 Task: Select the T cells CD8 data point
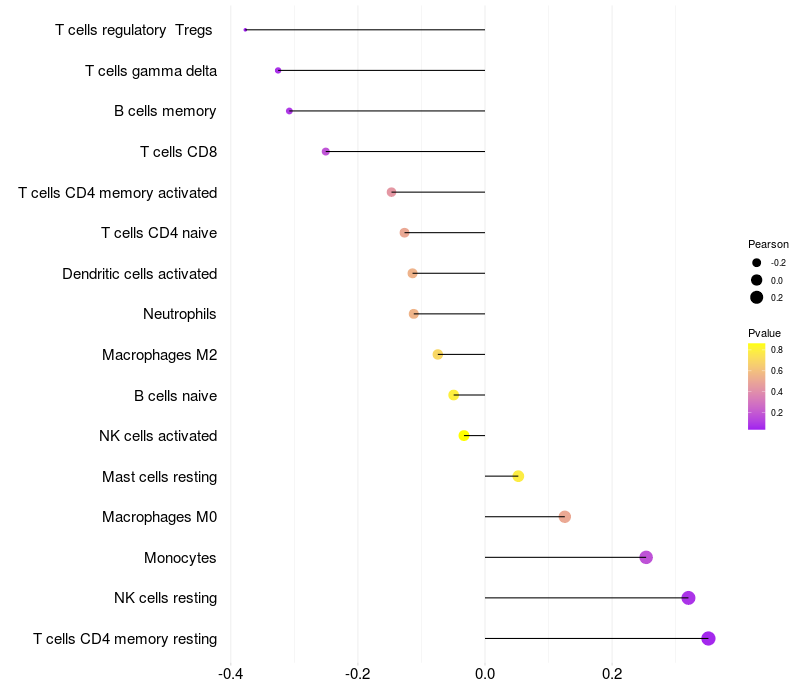coord(325,152)
